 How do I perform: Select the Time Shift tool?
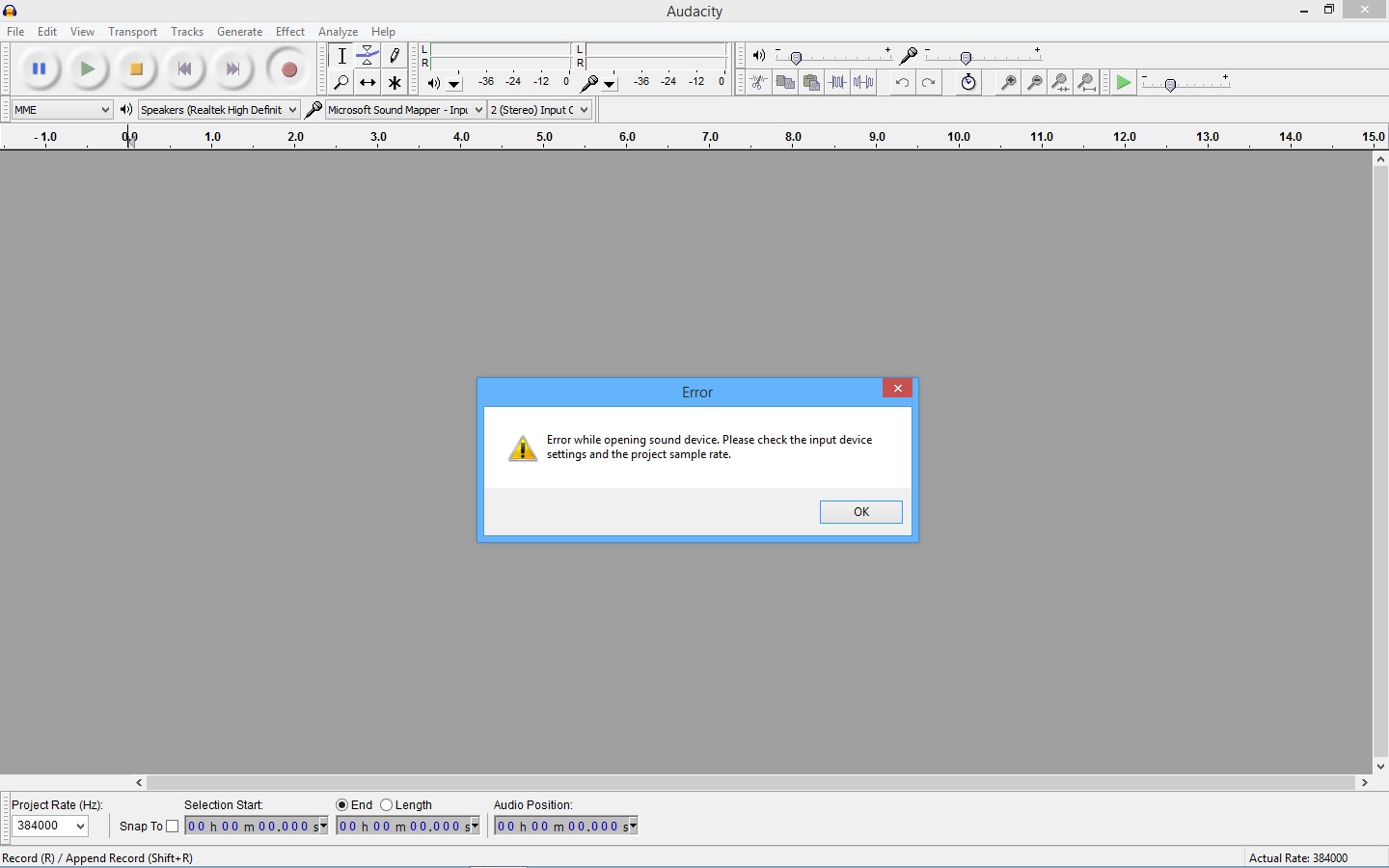[x=368, y=83]
